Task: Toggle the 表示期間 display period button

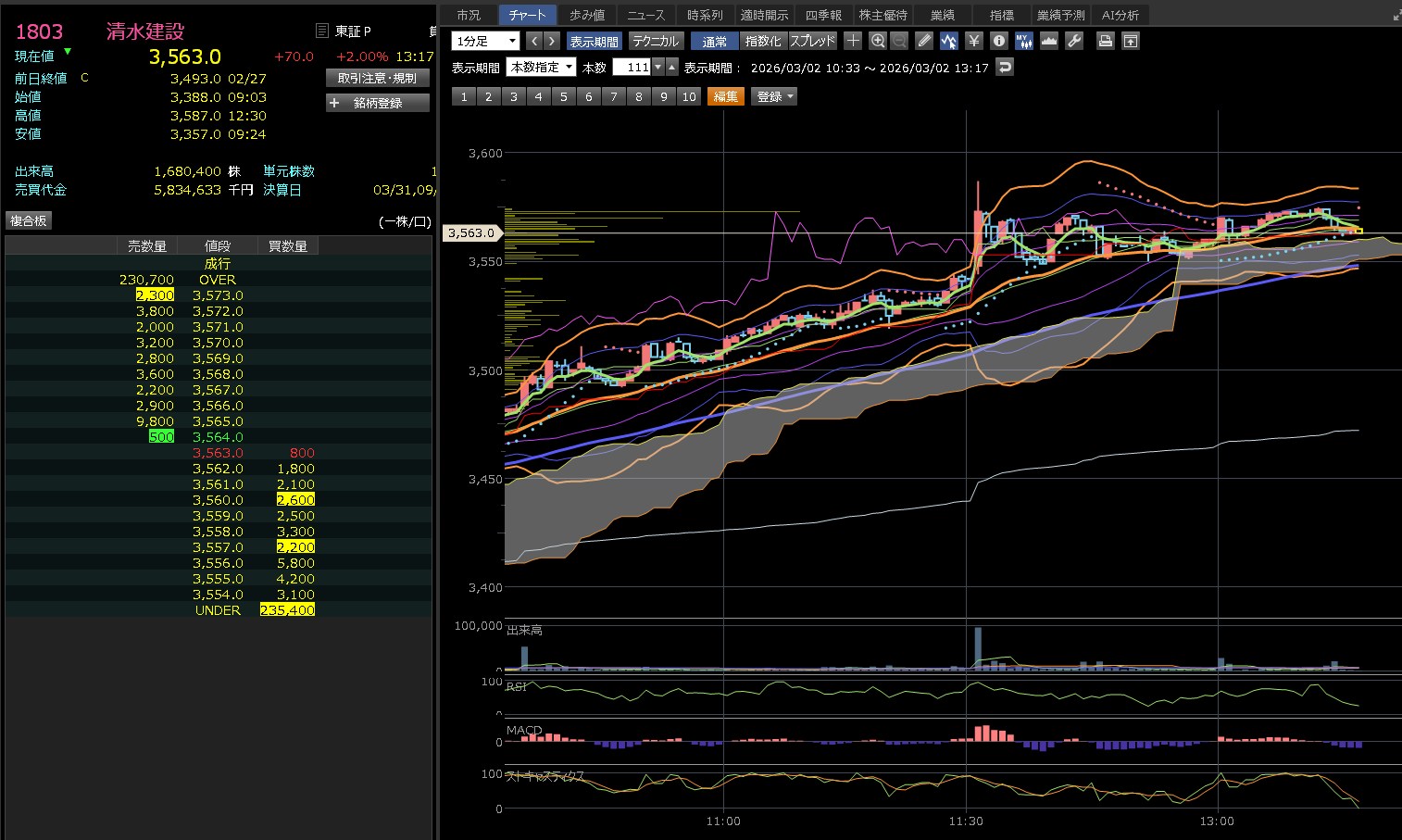Action: (594, 41)
